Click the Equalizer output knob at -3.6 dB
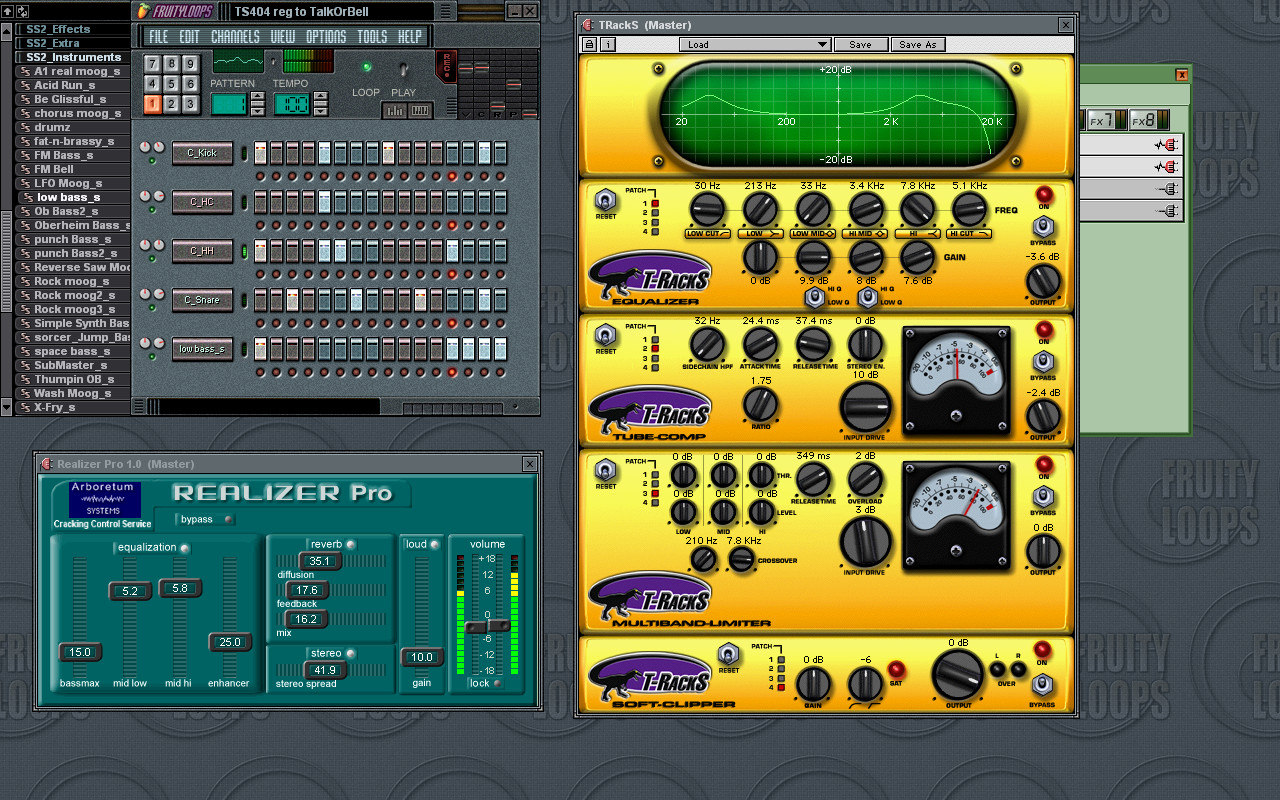The image size is (1280, 800). (x=1043, y=282)
